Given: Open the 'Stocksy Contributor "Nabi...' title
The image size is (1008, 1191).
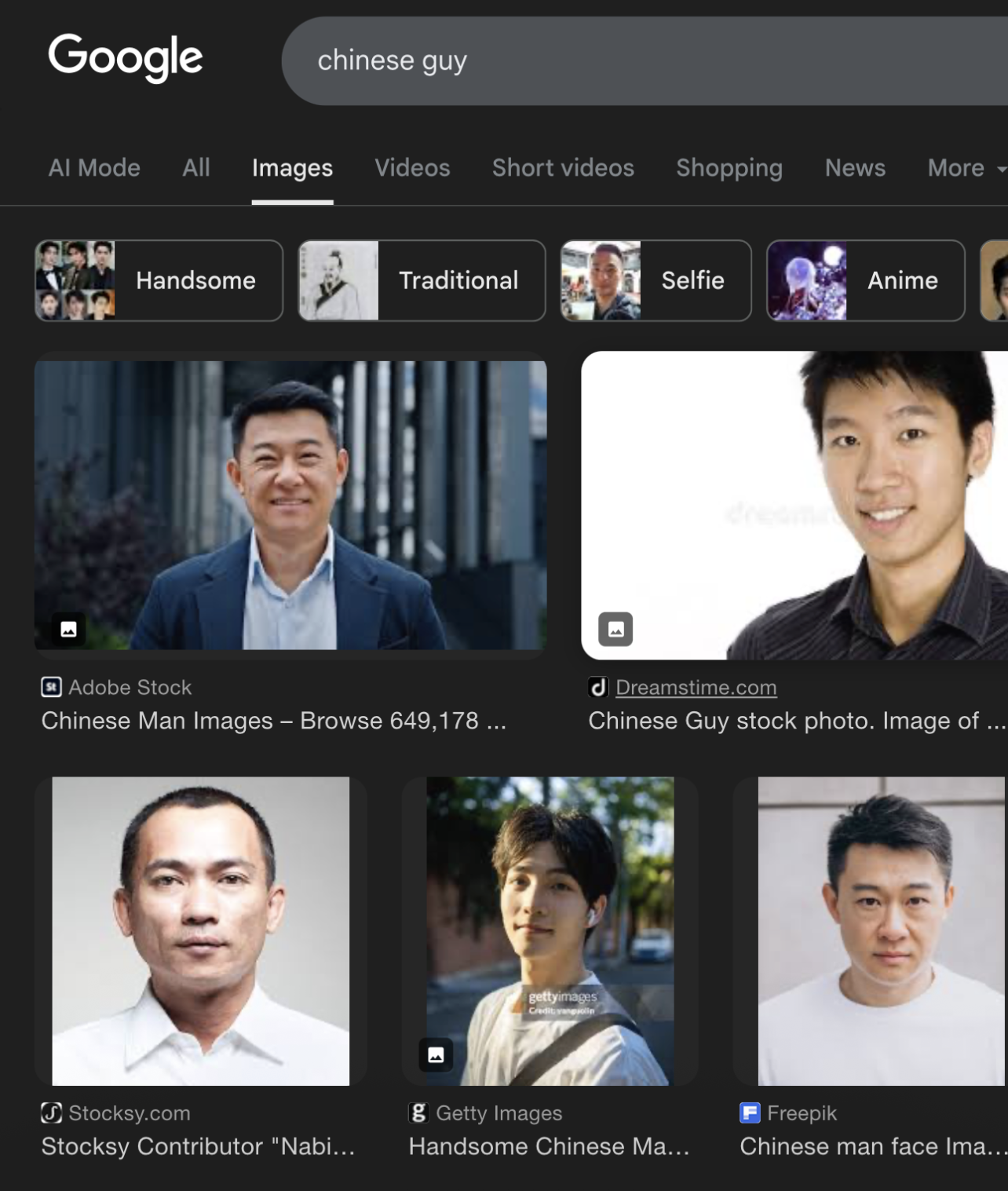Looking at the screenshot, I should click(x=199, y=1147).
